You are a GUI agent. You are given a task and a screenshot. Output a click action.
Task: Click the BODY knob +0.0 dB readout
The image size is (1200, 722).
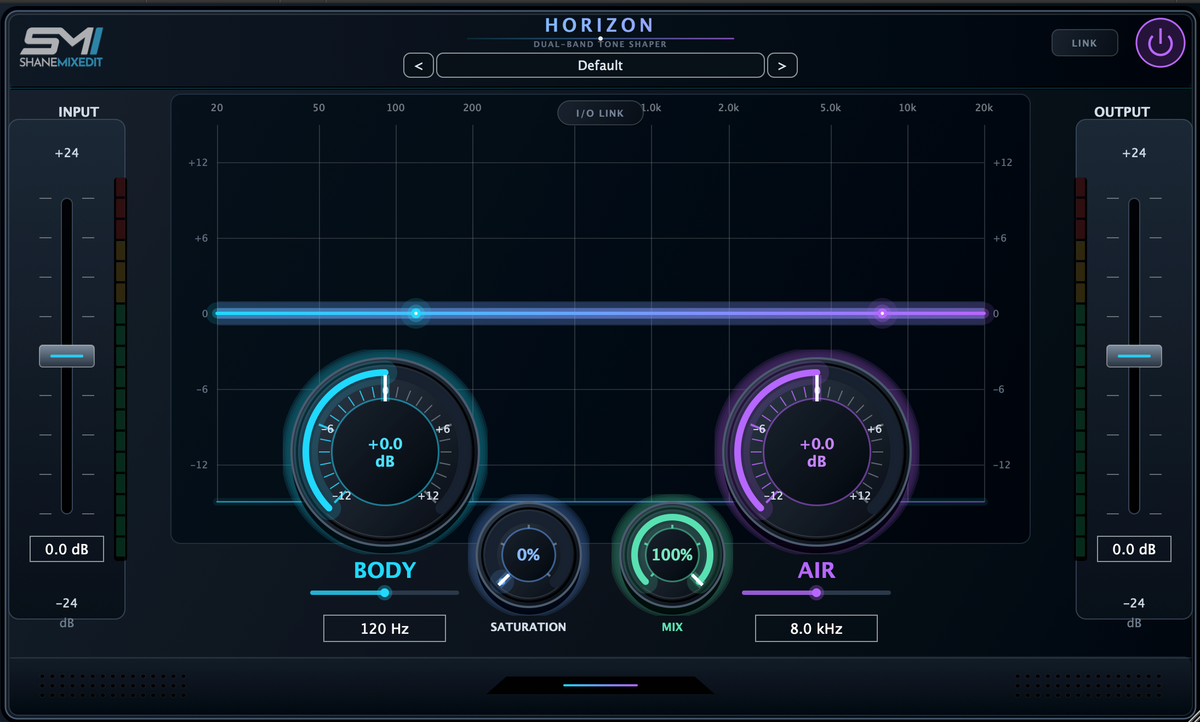[x=385, y=452]
